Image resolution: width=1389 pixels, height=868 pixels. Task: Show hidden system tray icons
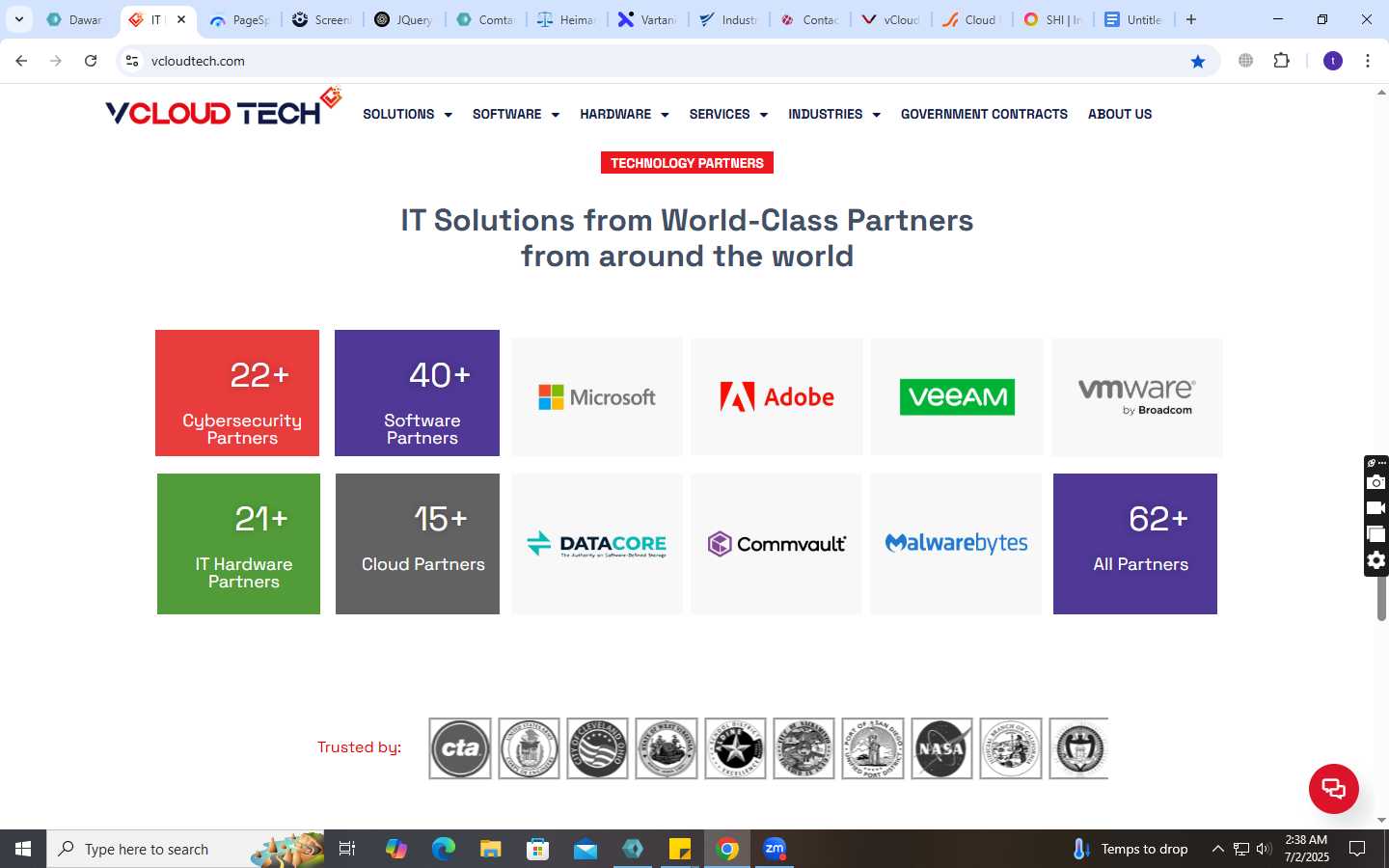tap(1217, 849)
